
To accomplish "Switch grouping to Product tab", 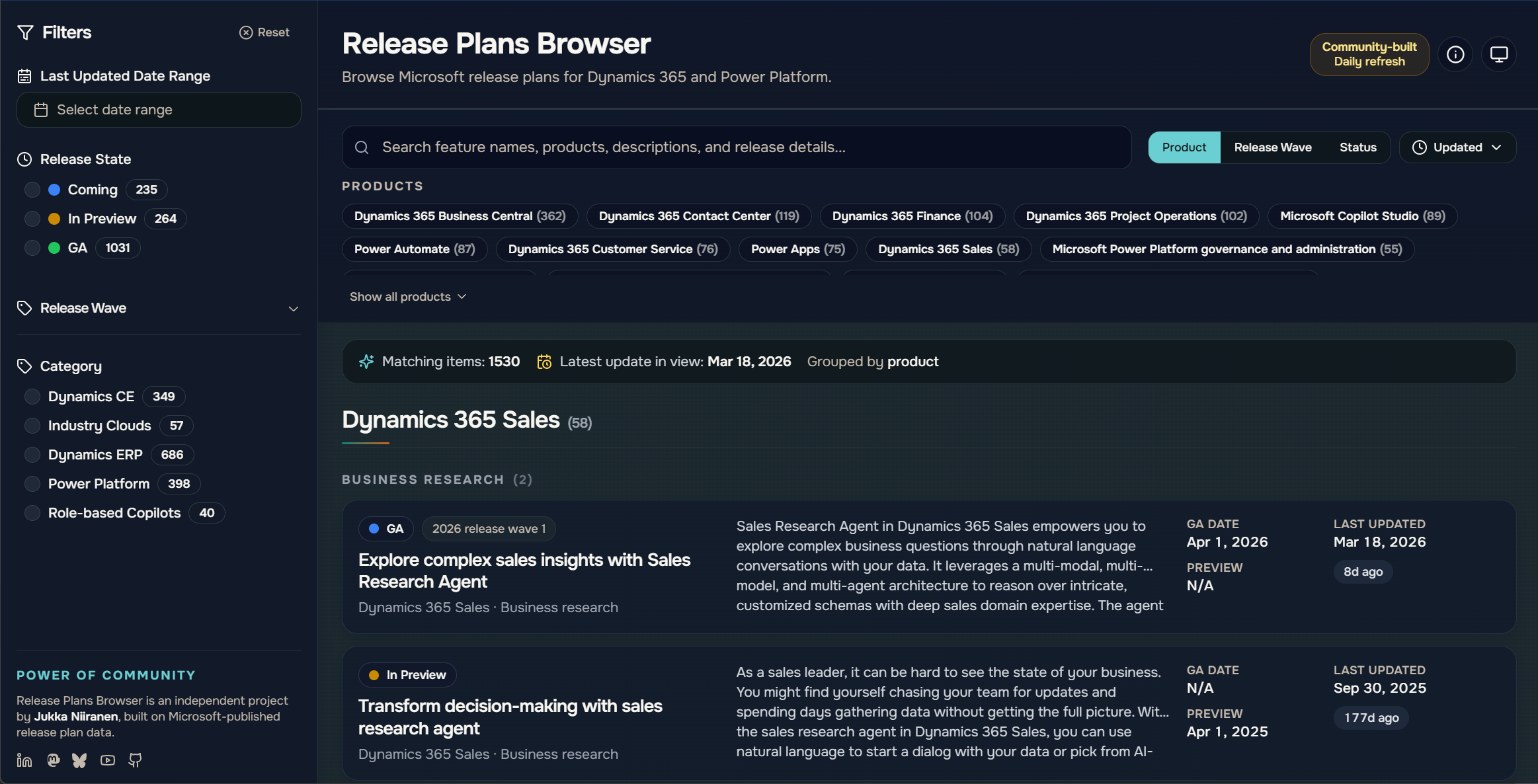I will coord(1184,147).
